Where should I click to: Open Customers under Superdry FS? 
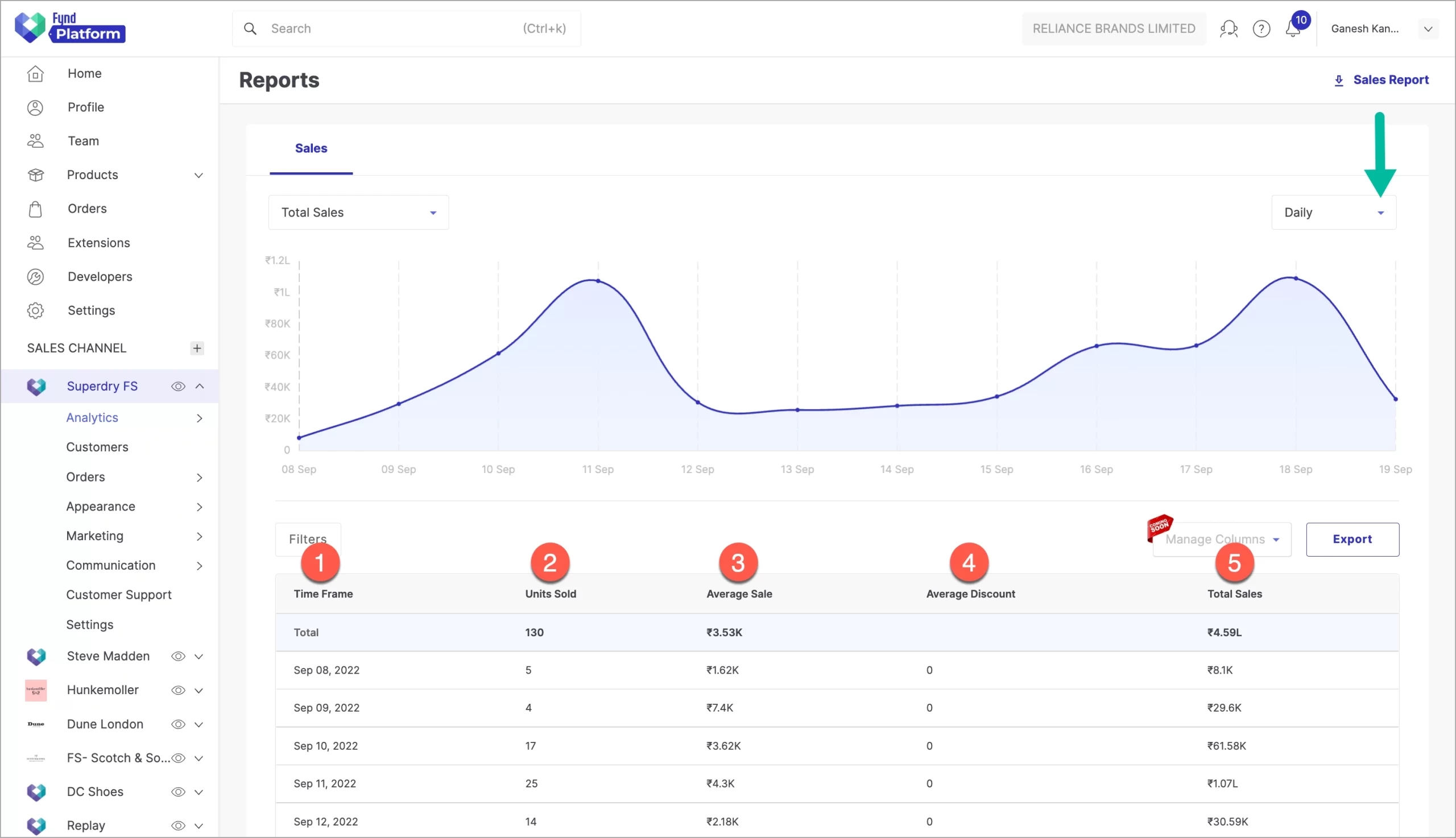pos(97,447)
